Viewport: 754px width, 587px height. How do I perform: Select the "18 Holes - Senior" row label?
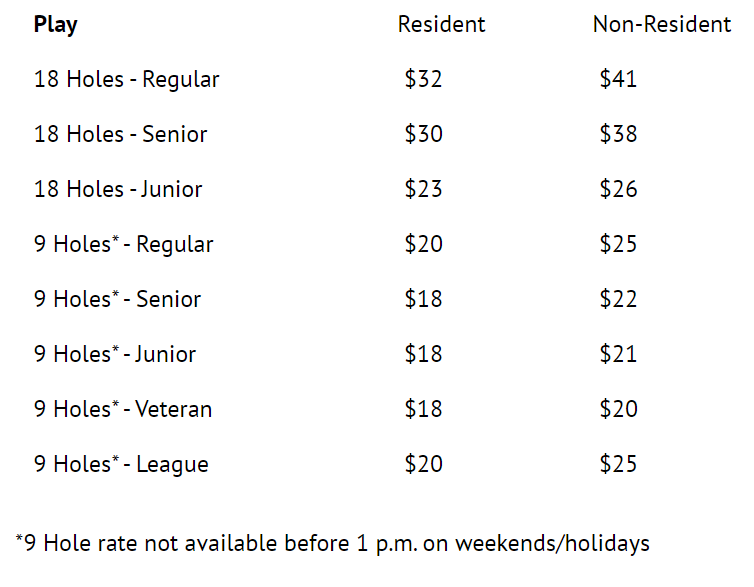point(120,135)
